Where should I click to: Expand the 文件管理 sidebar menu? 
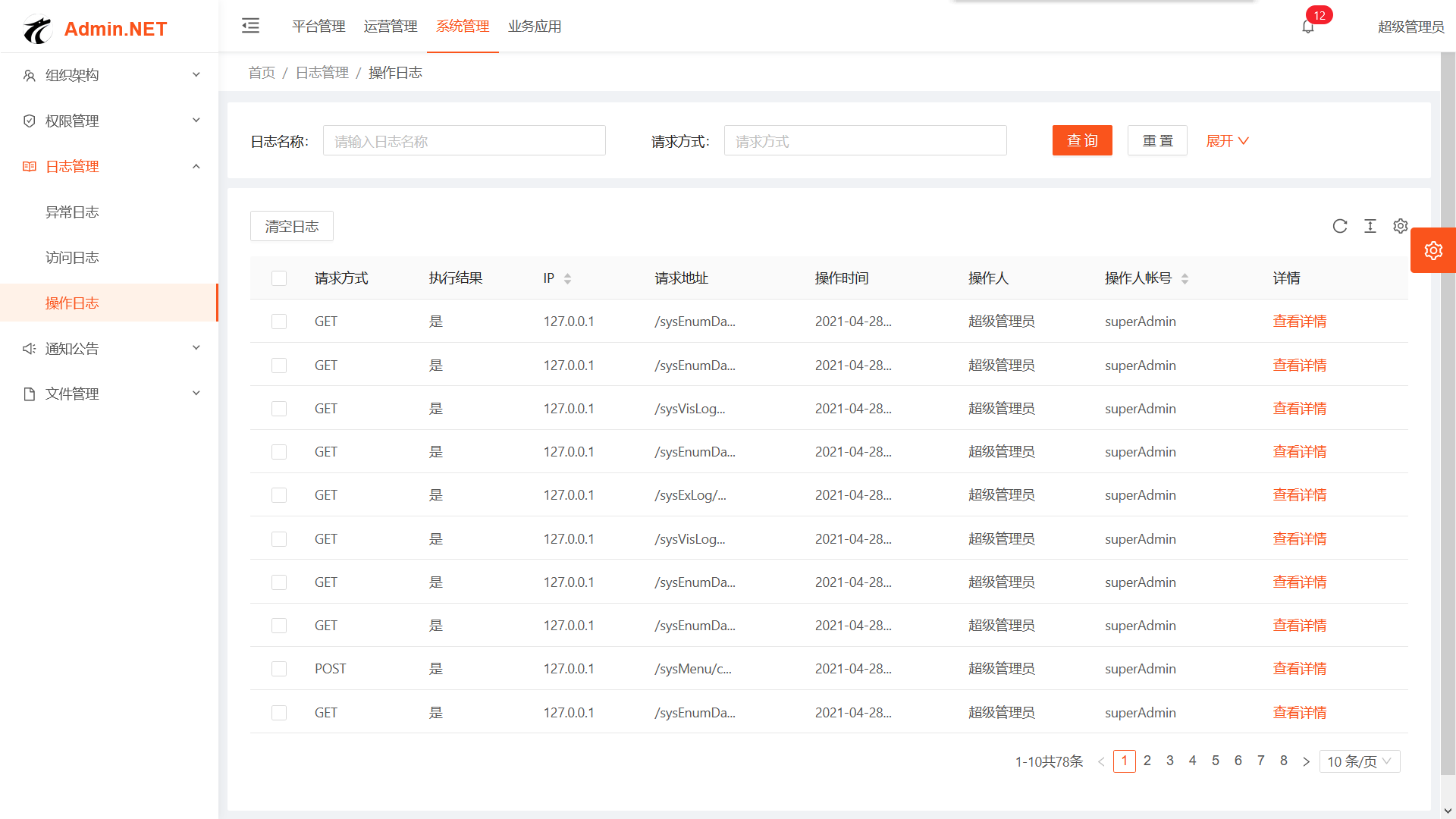109,394
